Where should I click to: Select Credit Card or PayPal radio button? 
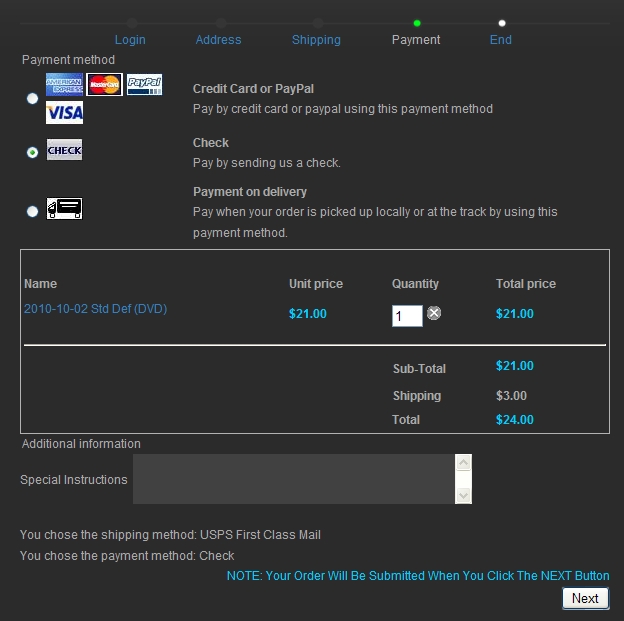(x=32, y=98)
